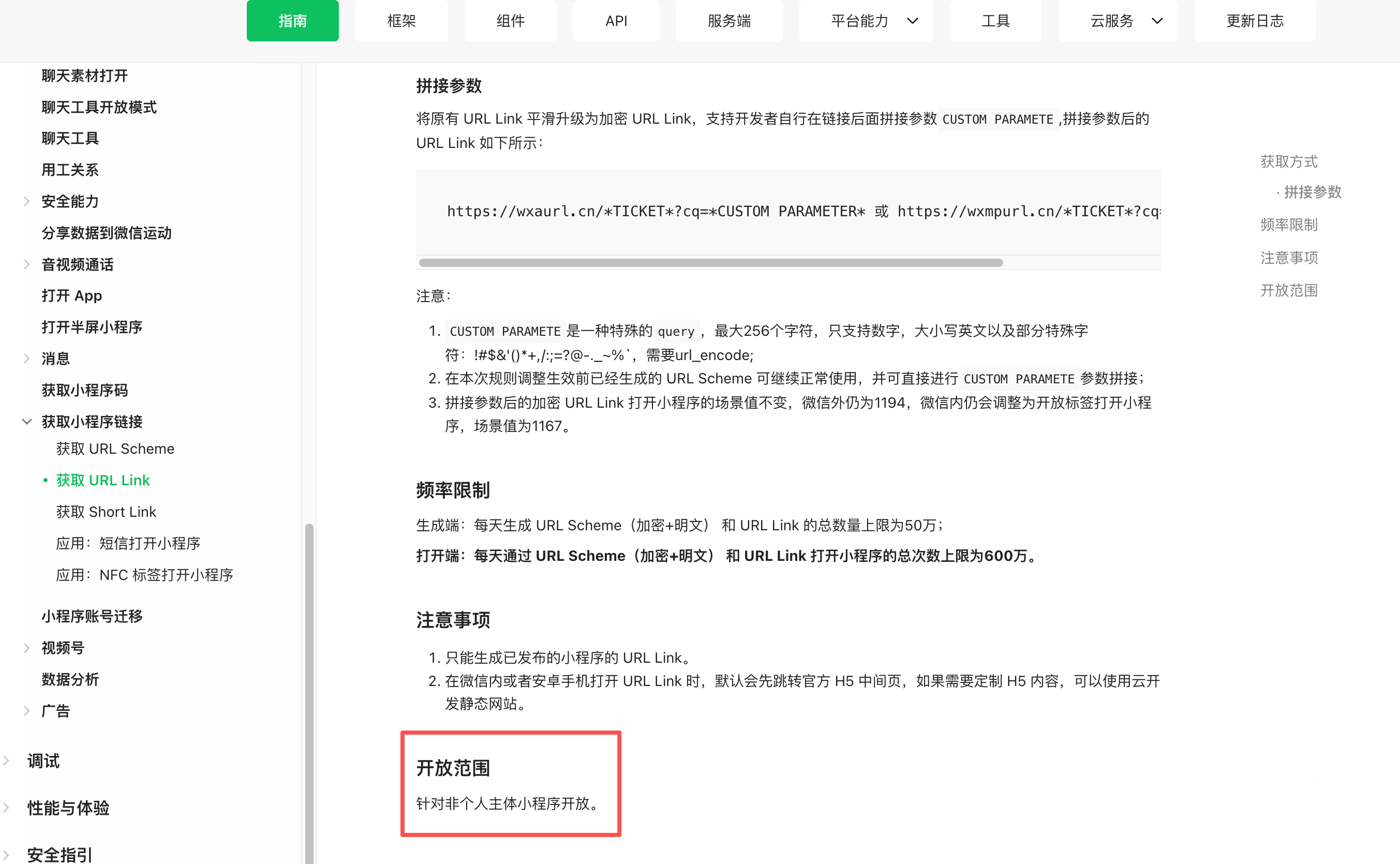Expand the 消息 sidebar section
The height and width of the screenshot is (864, 1400).
coord(26,359)
